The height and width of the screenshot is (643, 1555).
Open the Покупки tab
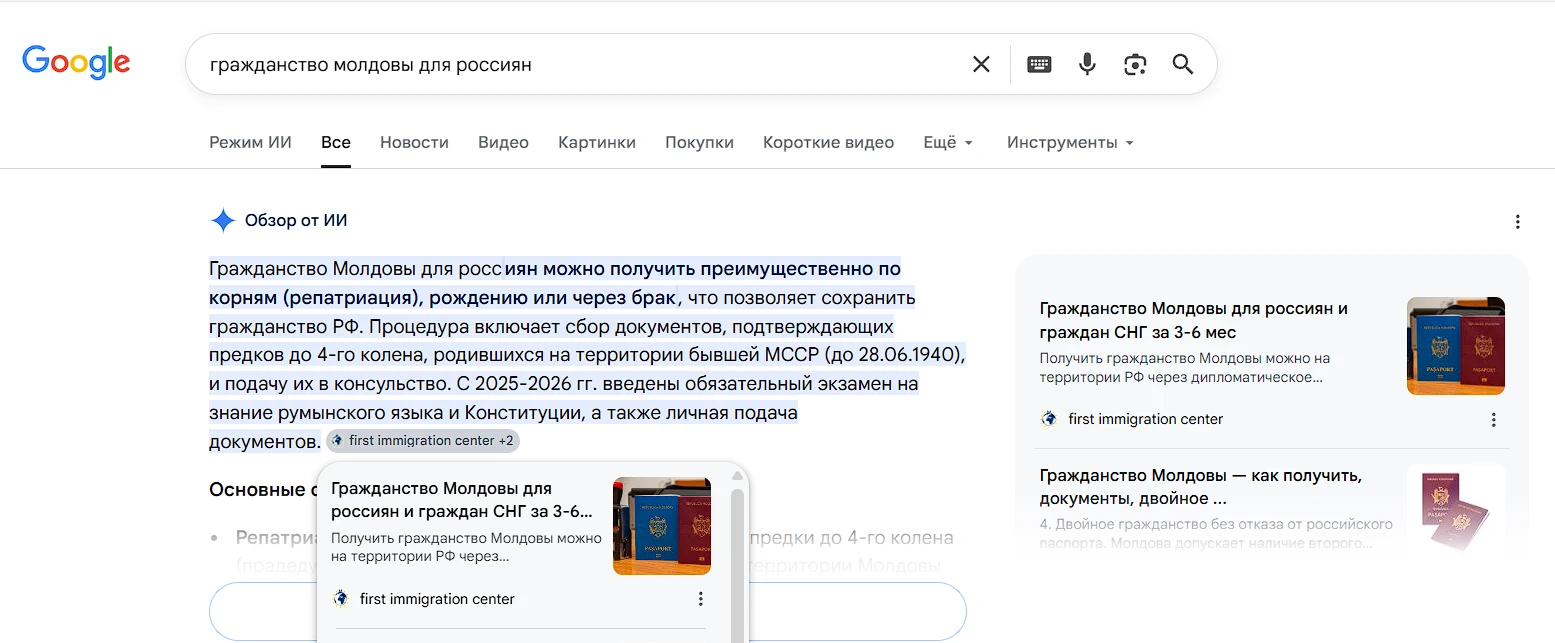pyautogui.click(x=699, y=142)
